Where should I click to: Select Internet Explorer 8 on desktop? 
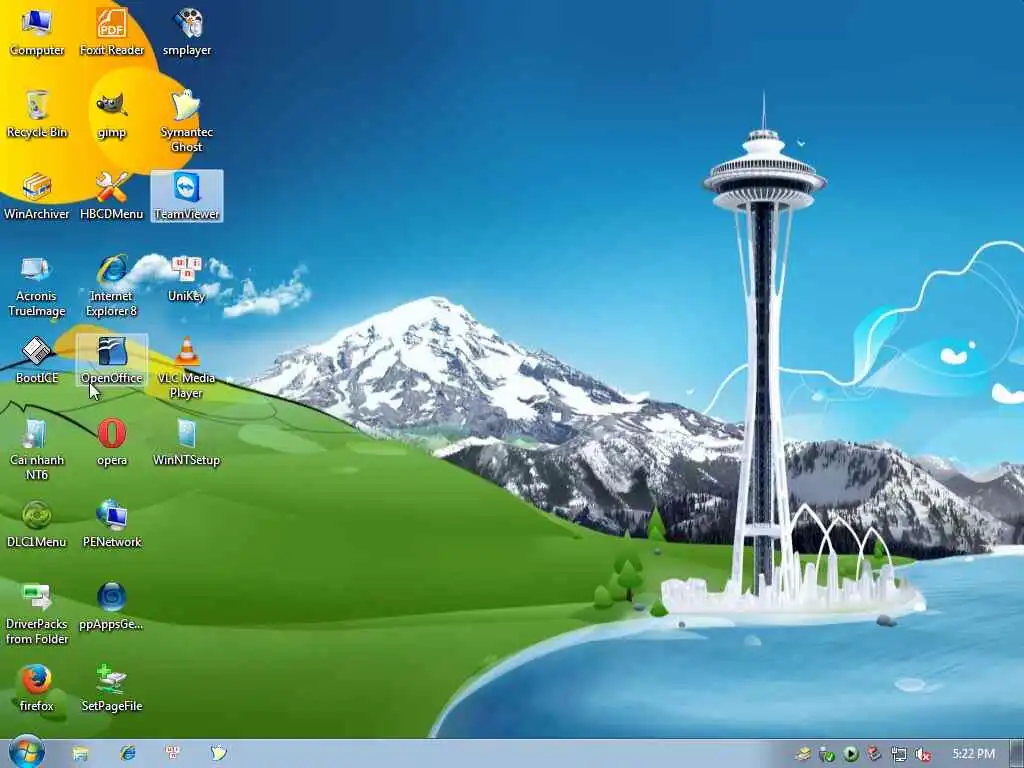point(112,286)
